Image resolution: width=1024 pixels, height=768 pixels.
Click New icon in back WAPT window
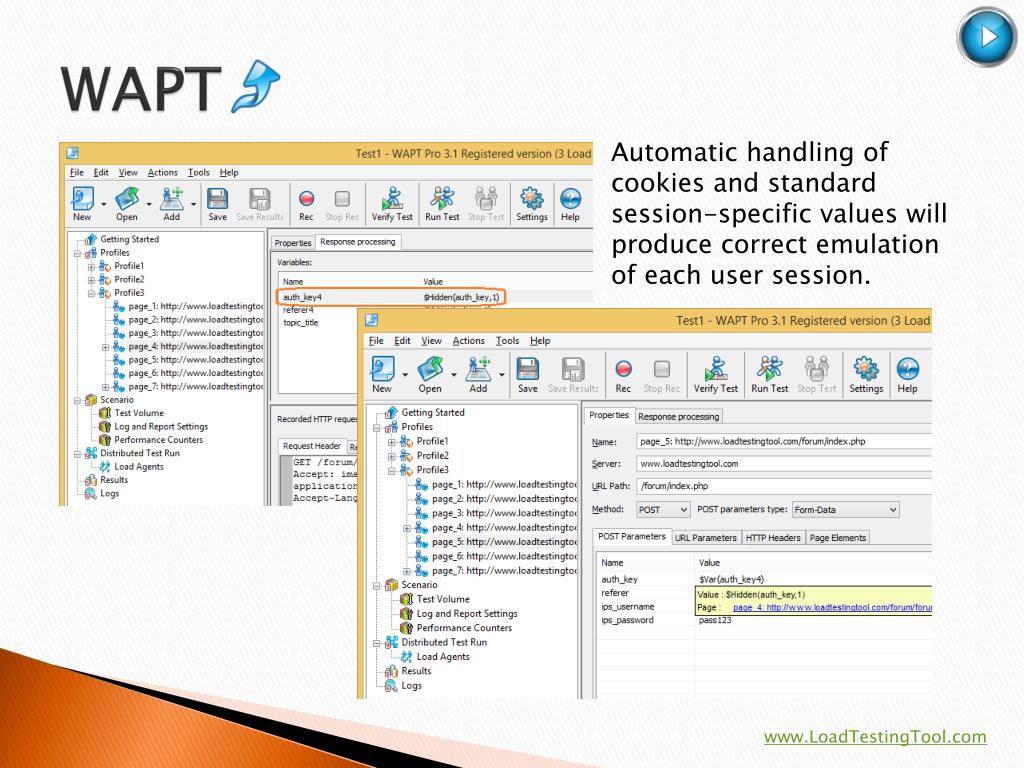82,204
